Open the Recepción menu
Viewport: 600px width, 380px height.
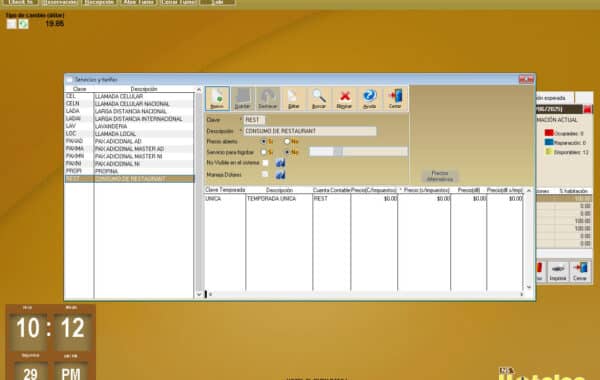pyautogui.click(x=99, y=2)
